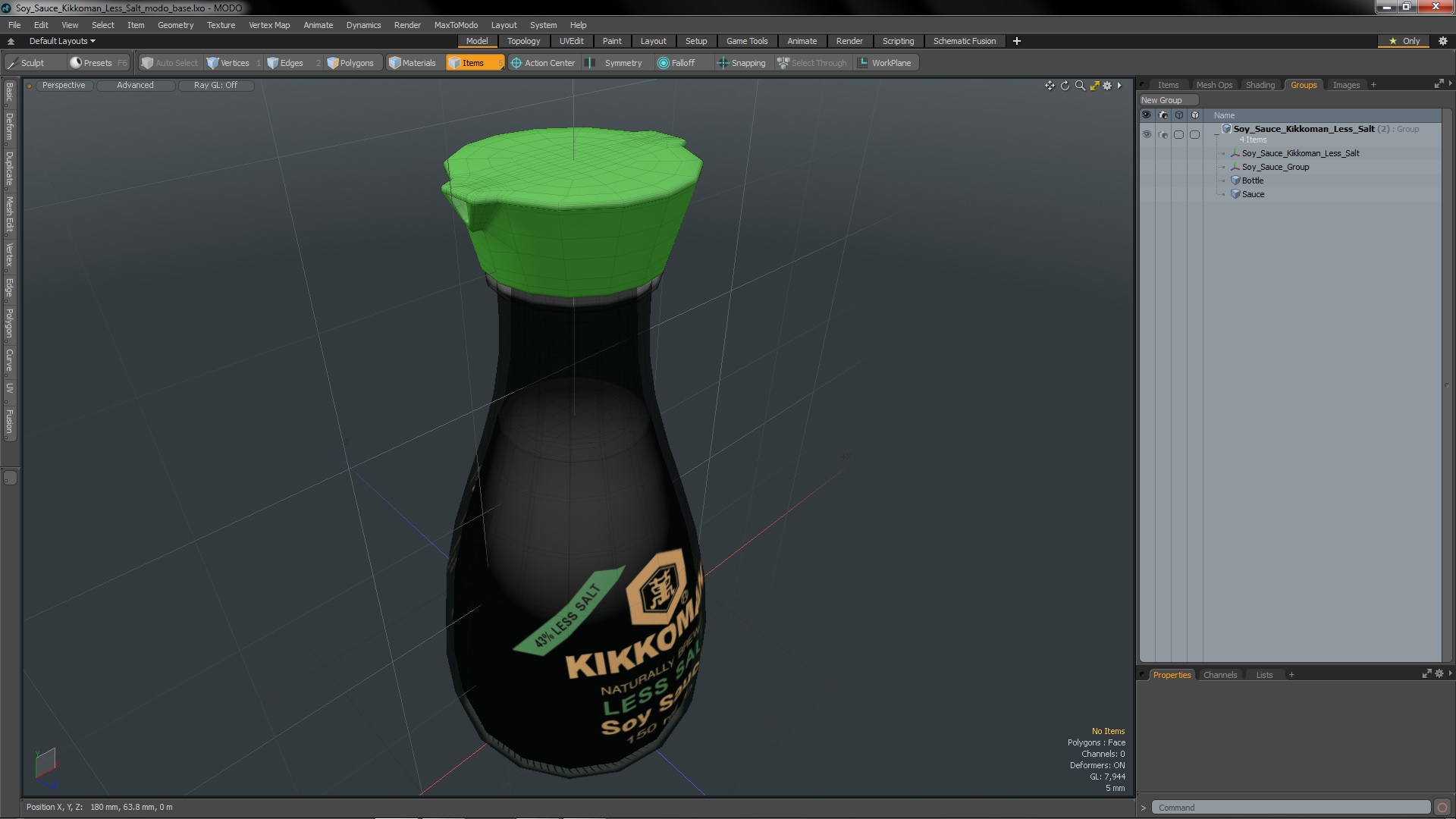Add a new layout tab with plus

coord(1017,41)
